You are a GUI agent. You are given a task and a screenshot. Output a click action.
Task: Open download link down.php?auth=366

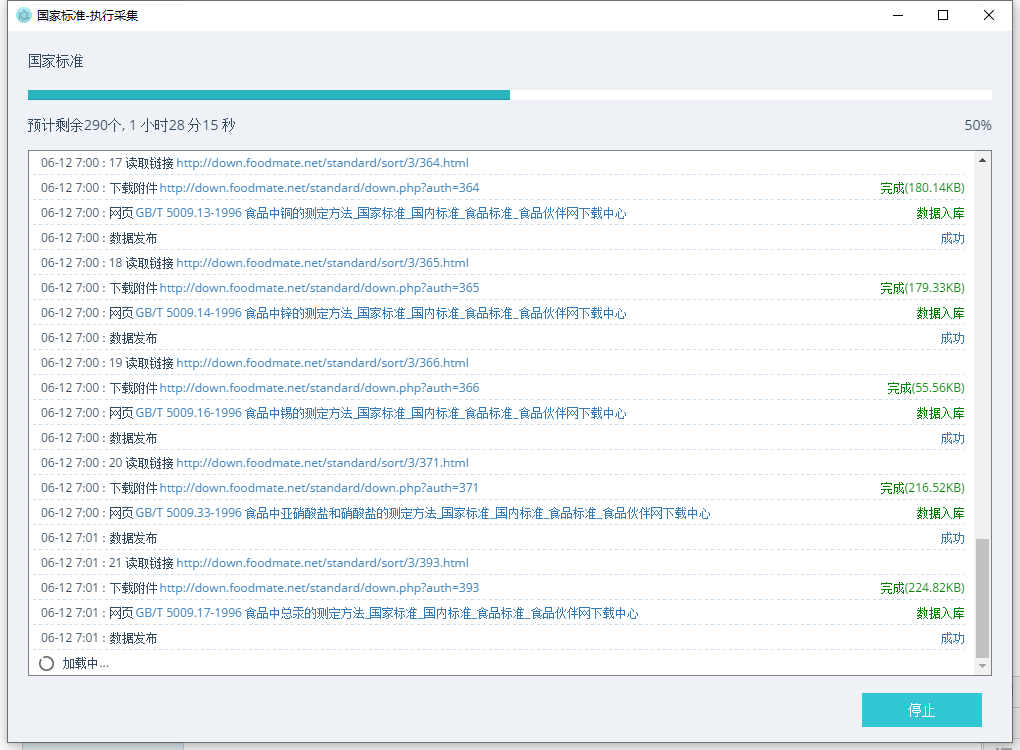point(319,388)
